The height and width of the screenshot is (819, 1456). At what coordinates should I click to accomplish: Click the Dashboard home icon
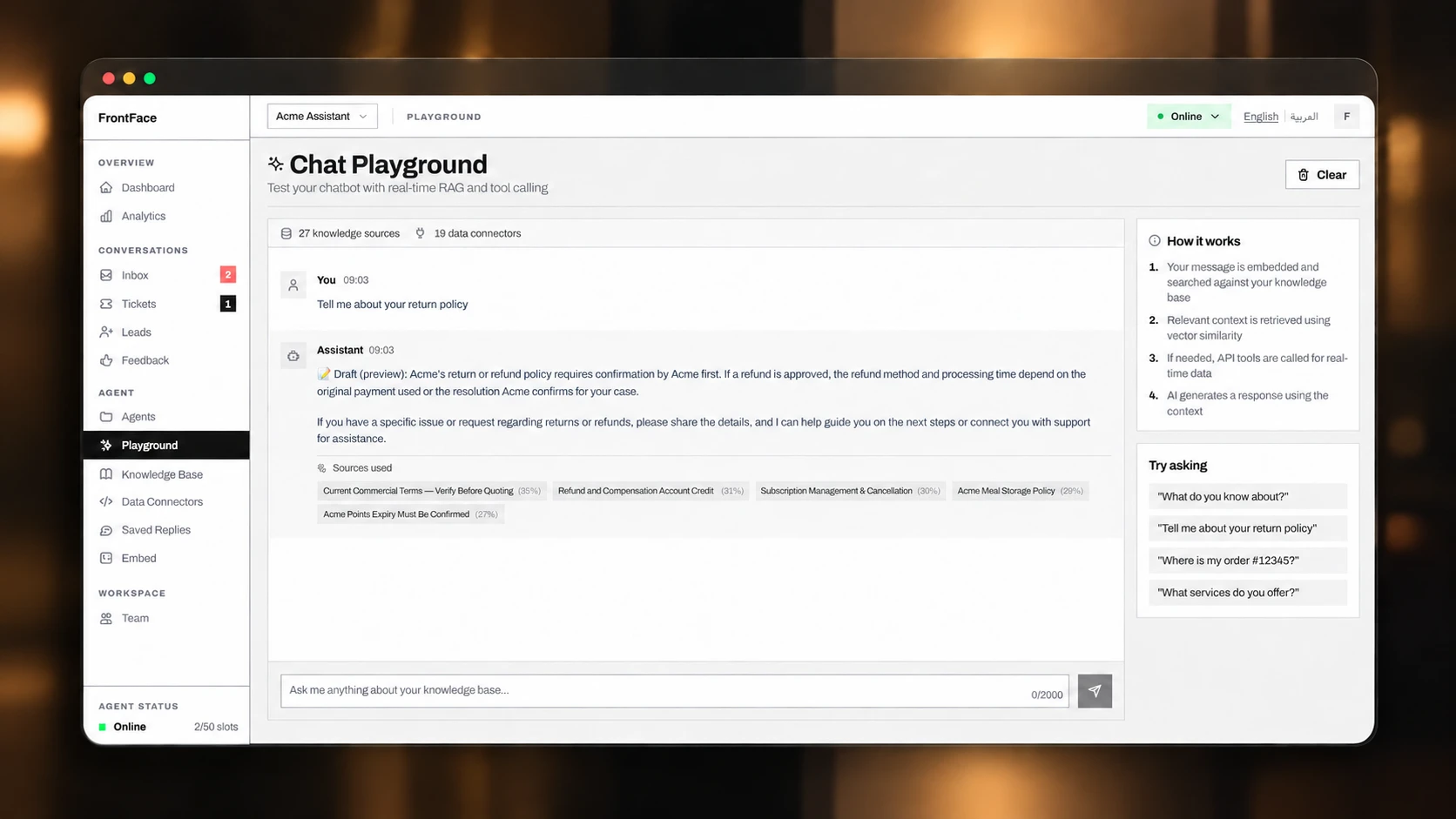pos(106,187)
